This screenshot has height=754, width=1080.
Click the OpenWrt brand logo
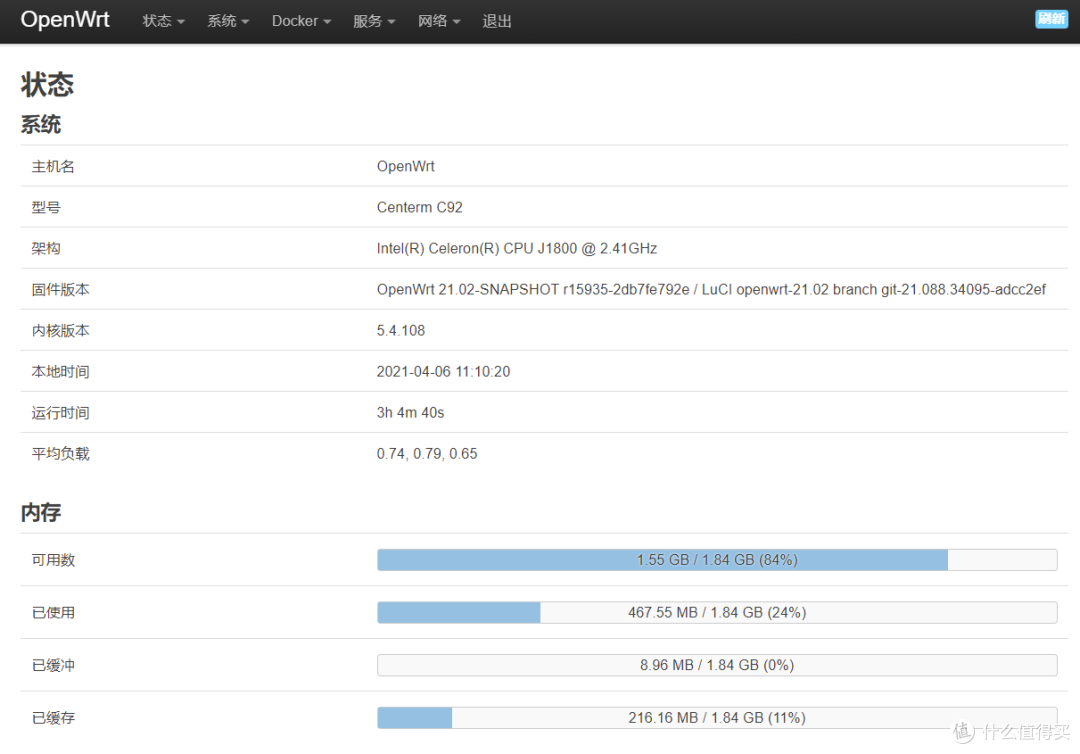coord(65,20)
